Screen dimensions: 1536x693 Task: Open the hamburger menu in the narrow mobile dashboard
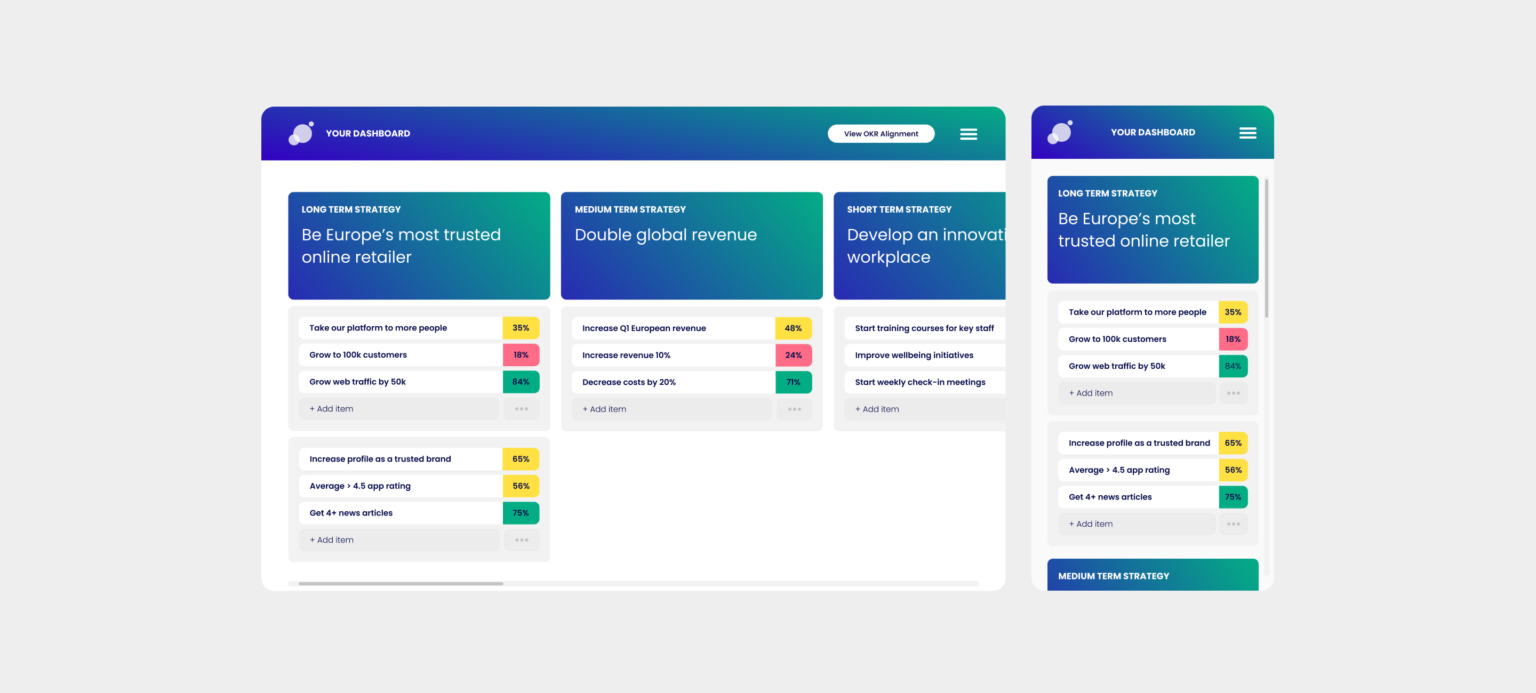pyautogui.click(x=1247, y=133)
